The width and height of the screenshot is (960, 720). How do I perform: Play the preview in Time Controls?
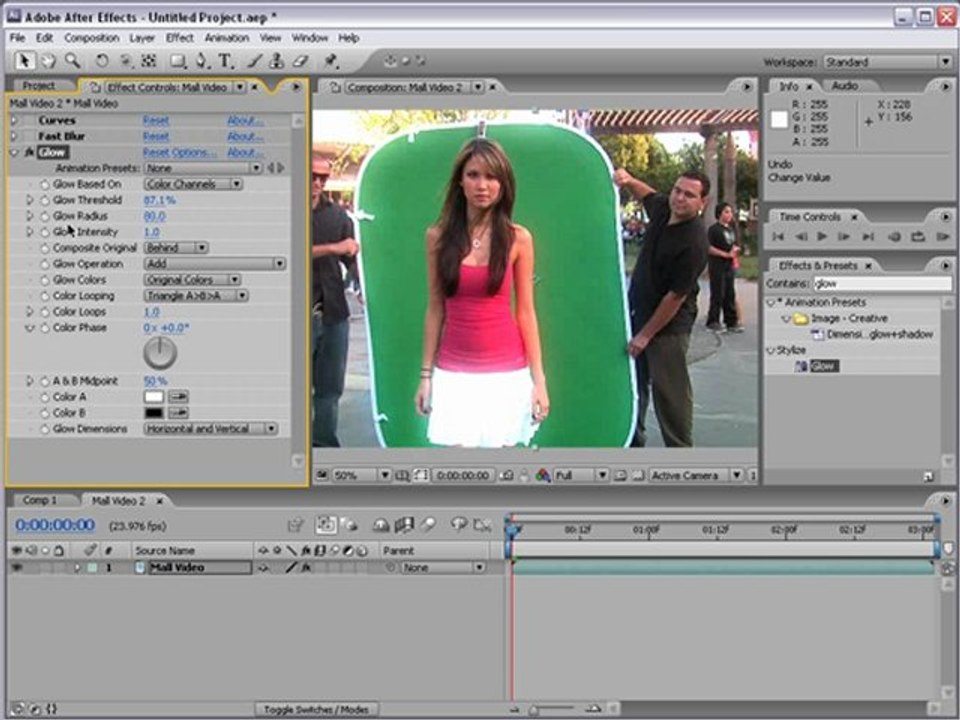822,236
